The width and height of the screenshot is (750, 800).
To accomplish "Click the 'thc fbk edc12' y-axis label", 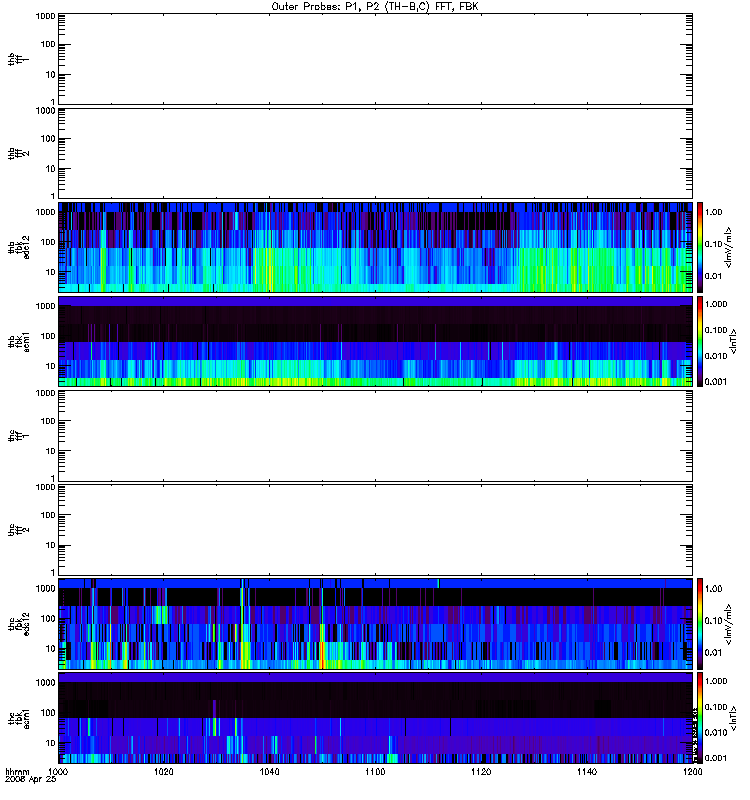I will [x=18, y=624].
